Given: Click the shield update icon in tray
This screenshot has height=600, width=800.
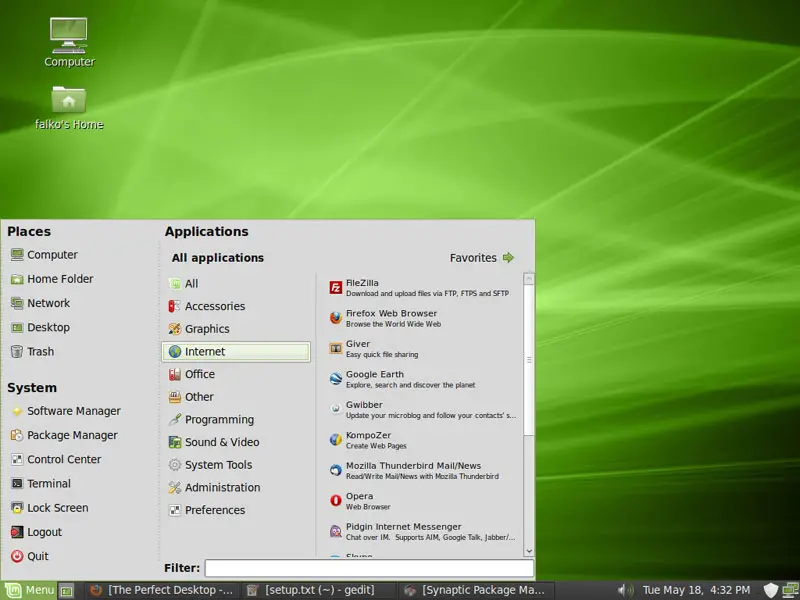Looking at the screenshot, I should [770, 591].
